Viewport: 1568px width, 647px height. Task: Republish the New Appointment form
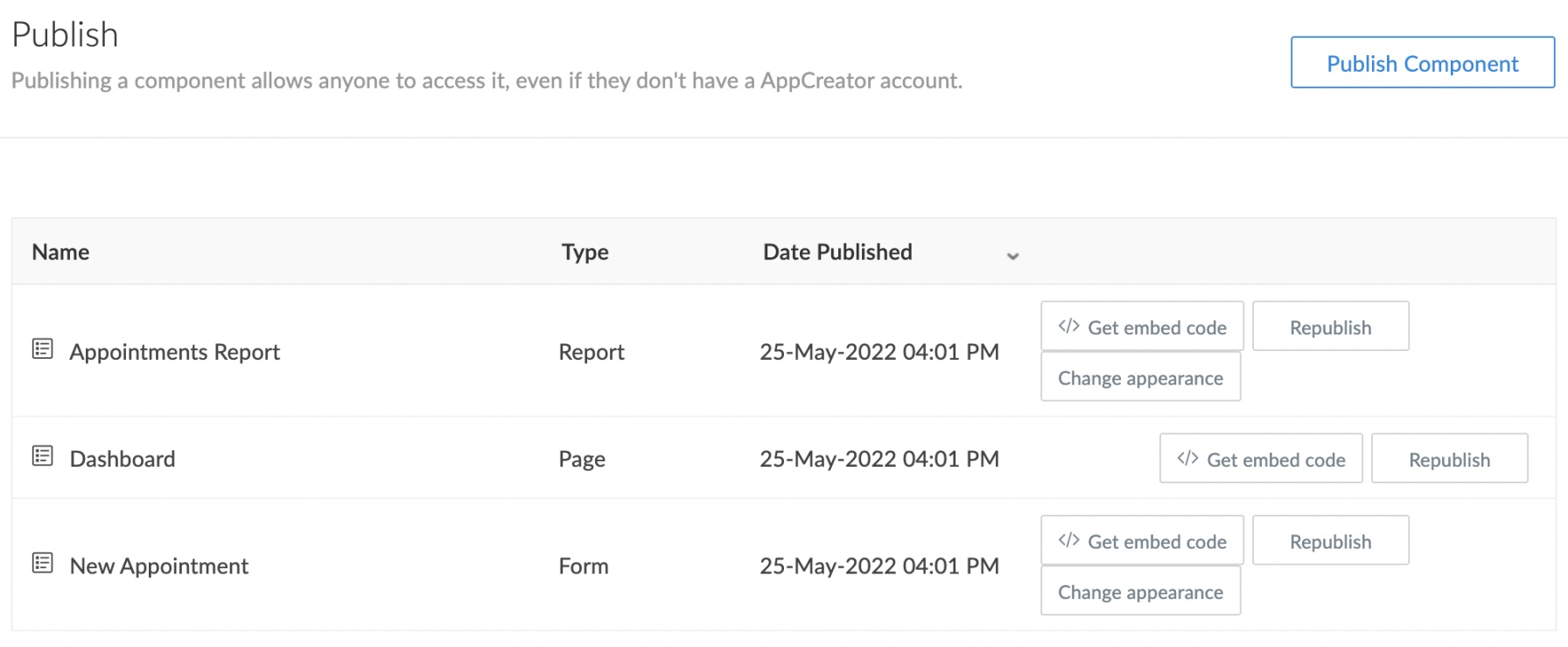click(x=1330, y=541)
